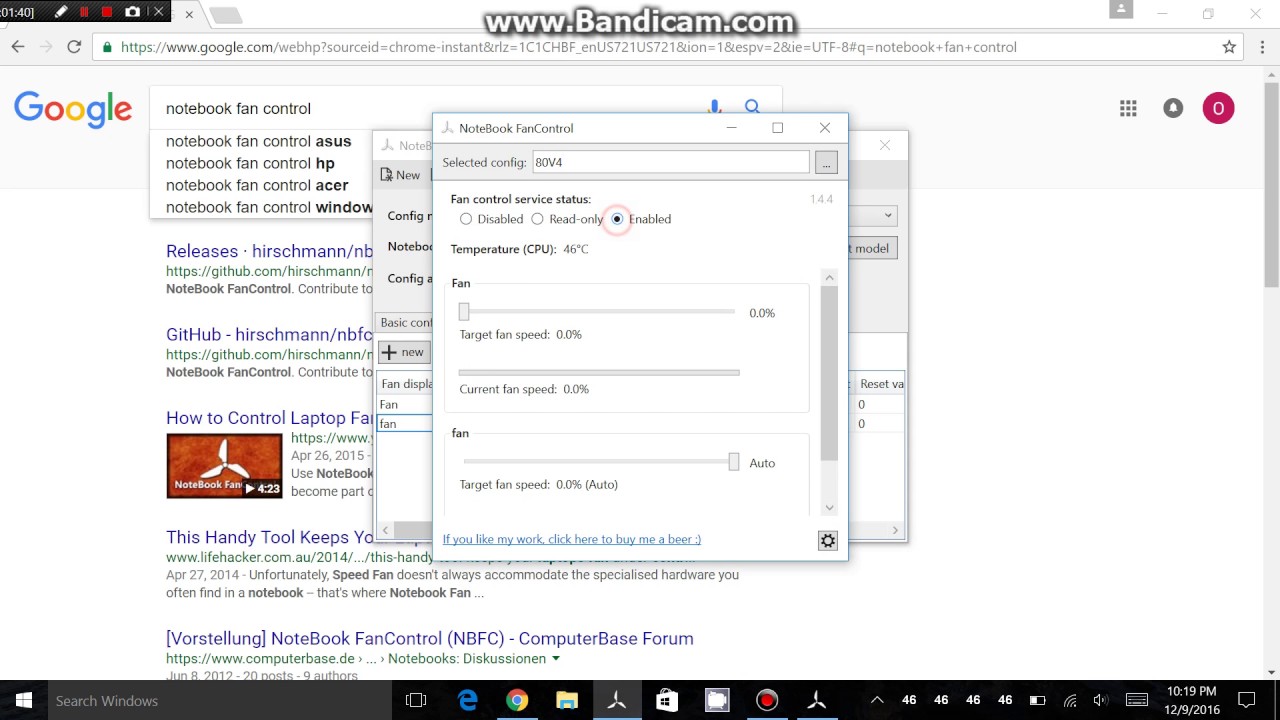Open a new Chrome tab
Image resolution: width=1280 pixels, height=720 pixels.
point(226,15)
